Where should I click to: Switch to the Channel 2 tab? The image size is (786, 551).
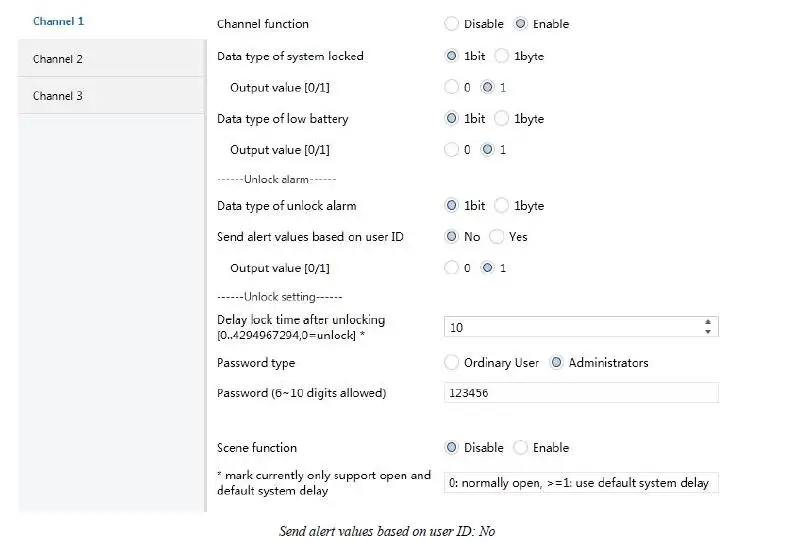pos(58,59)
